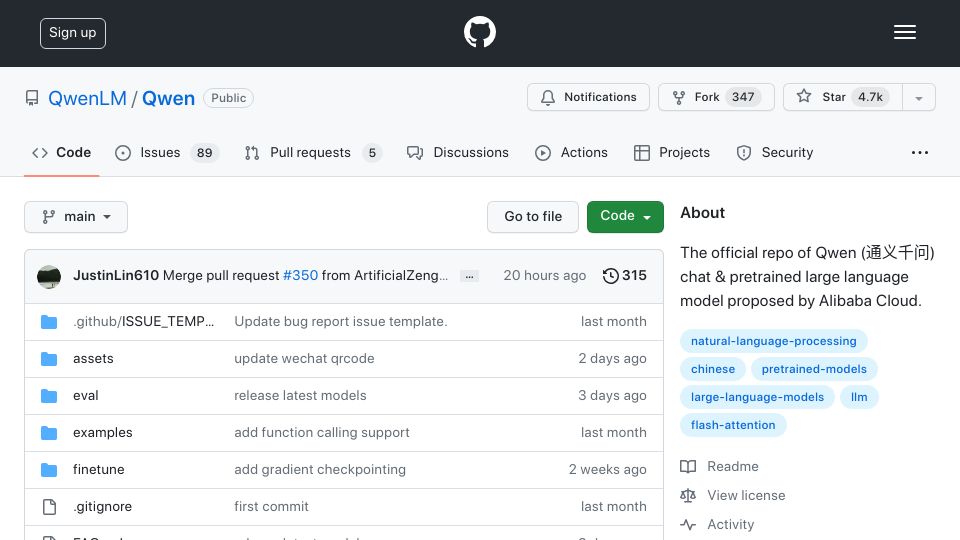960x540 pixels.
Task: Open the Qwen repository link
Action: click(168, 98)
